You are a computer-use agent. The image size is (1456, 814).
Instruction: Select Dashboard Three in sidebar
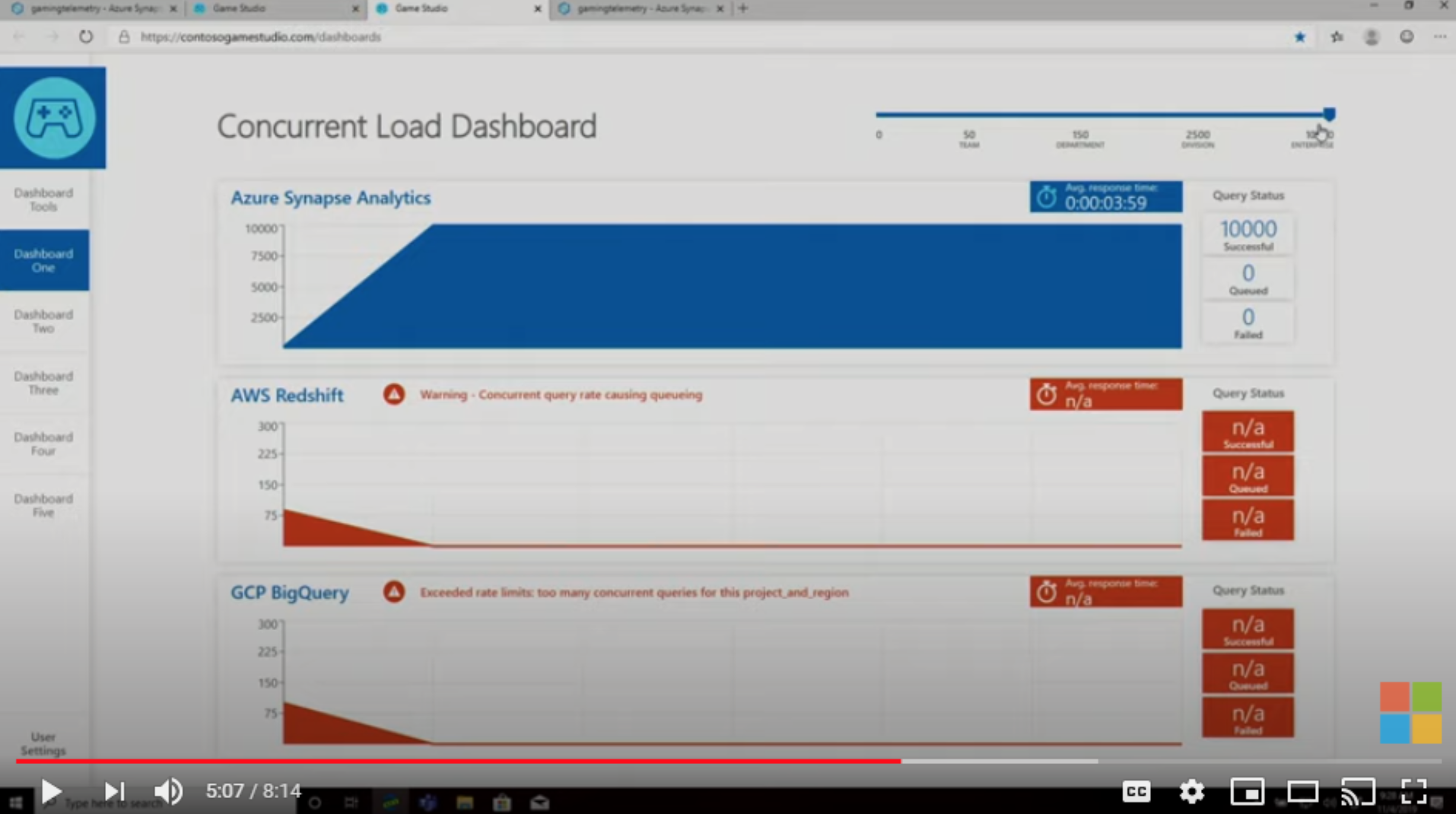[44, 383]
